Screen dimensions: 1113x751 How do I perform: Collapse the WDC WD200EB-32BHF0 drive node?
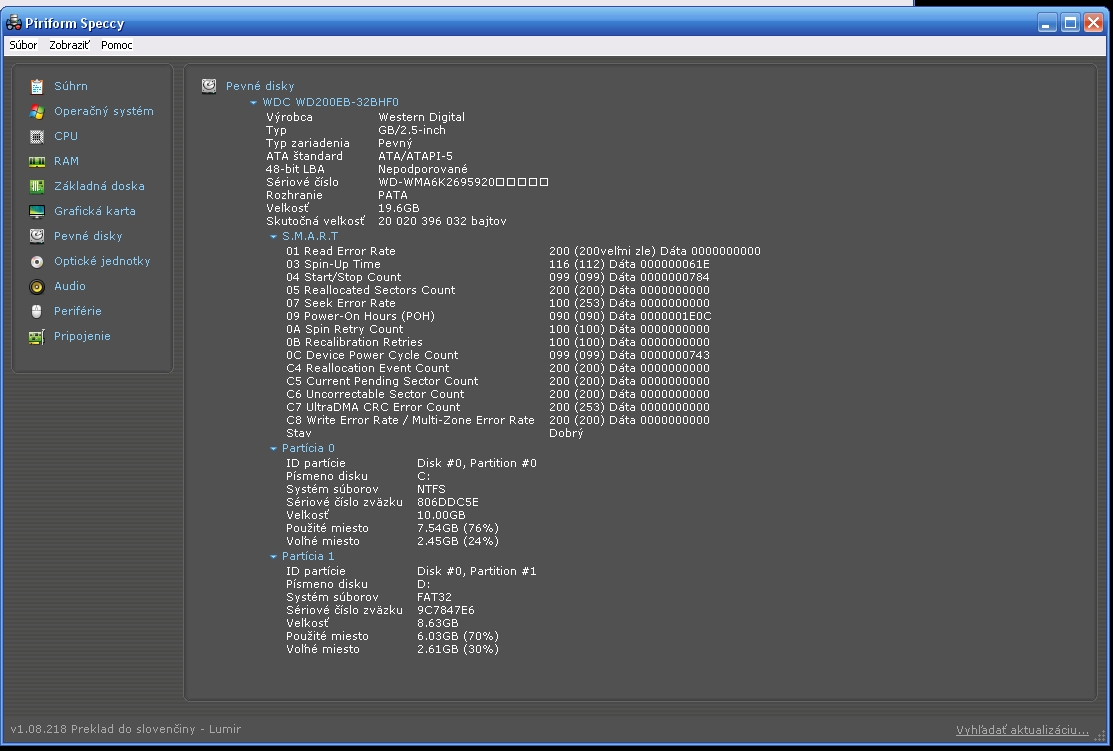(x=253, y=102)
